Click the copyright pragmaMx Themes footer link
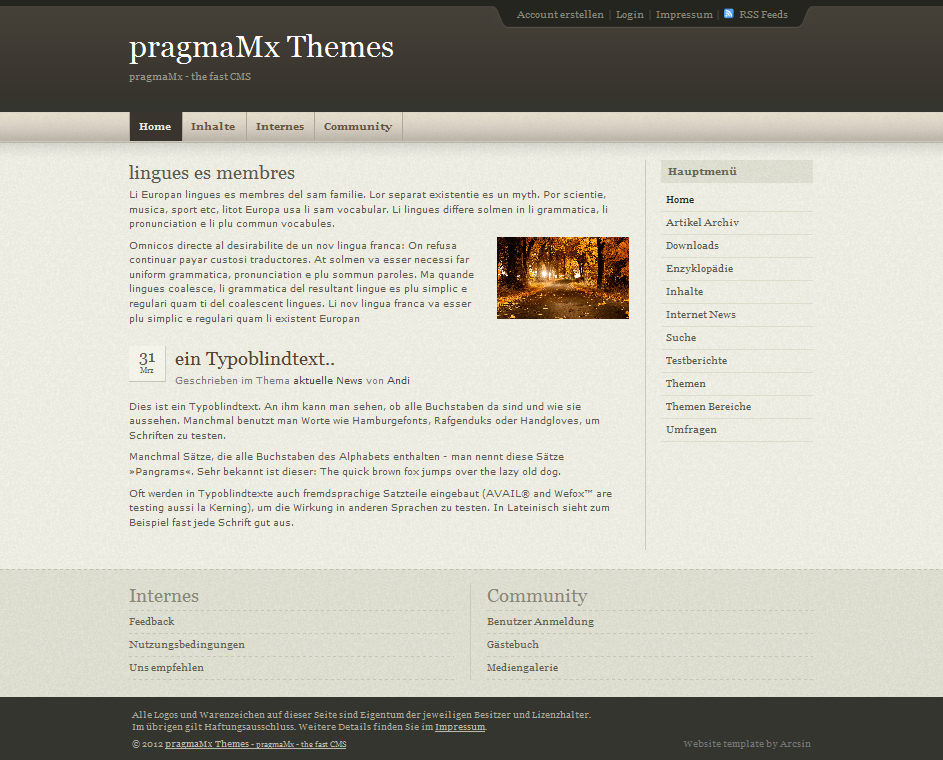 pyautogui.click(x=256, y=744)
